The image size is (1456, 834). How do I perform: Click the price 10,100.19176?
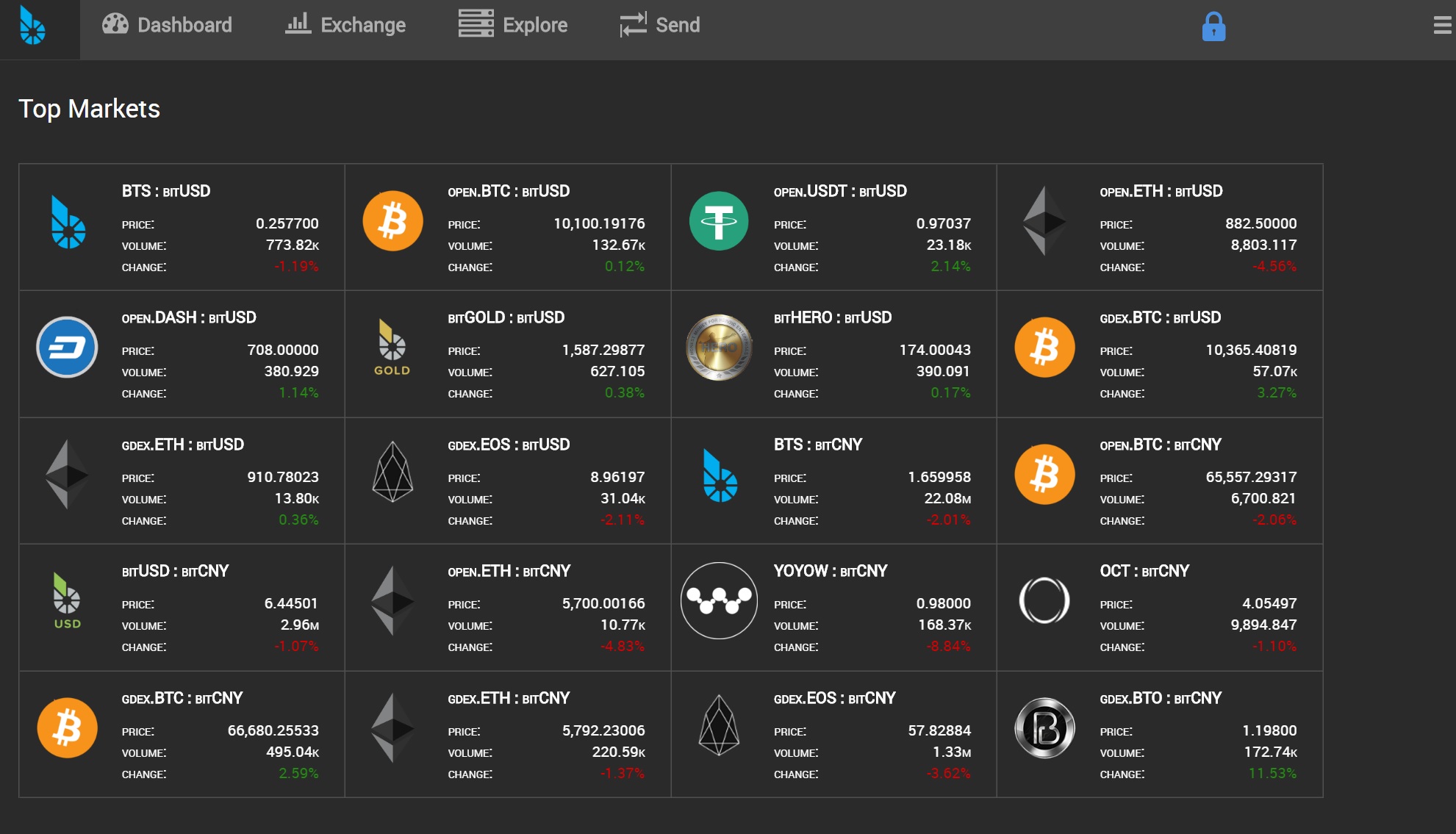pos(599,223)
